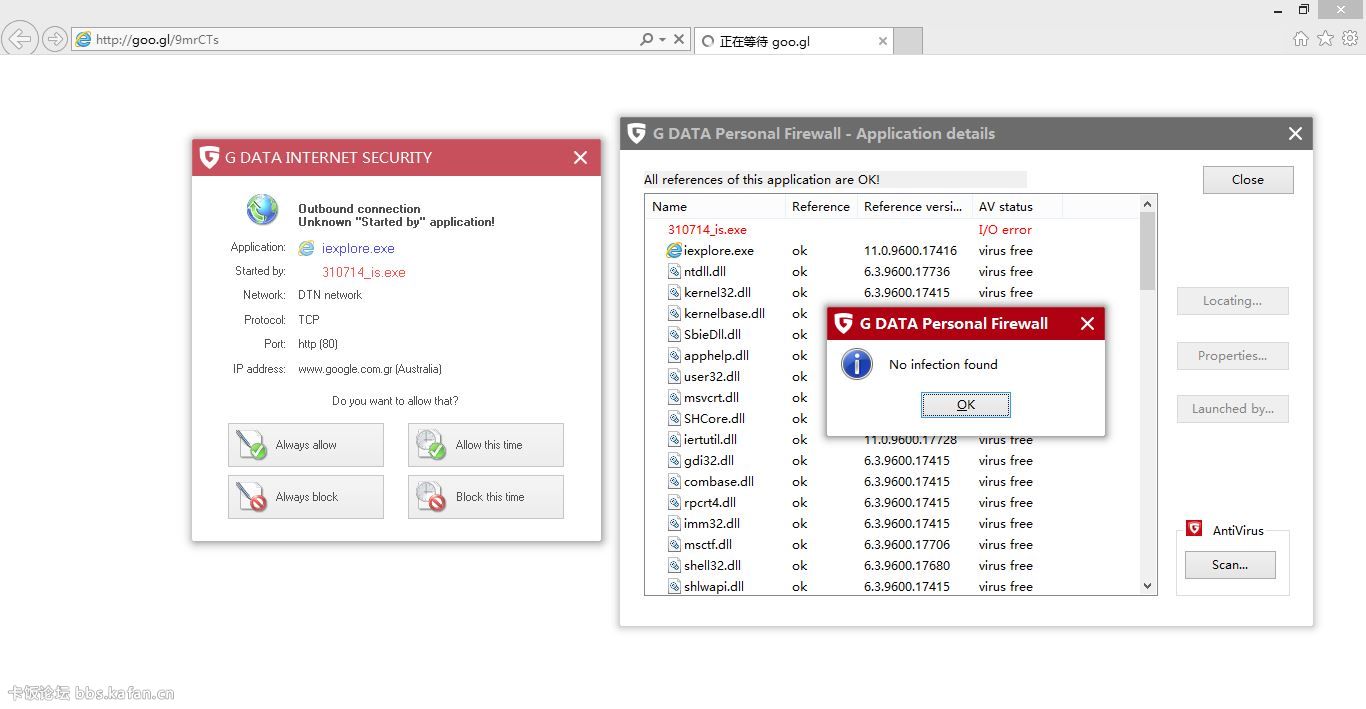Viewport: 1366px width, 709px height.
Task: Sort by the Reference column header
Action: (x=821, y=207)
